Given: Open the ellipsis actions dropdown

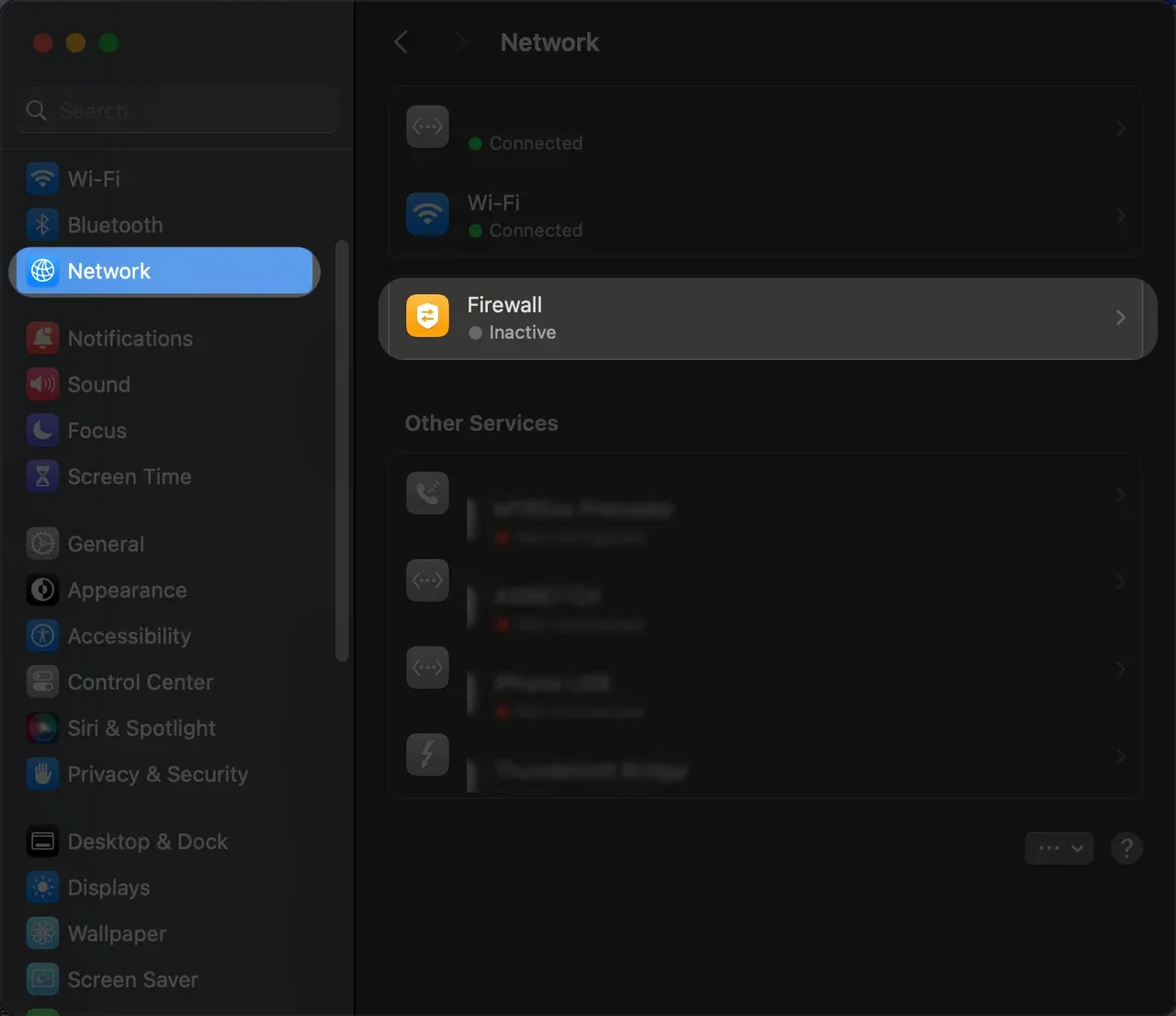Looking at the screenshot, I should pyautogui.click(x=1059, y=848).
